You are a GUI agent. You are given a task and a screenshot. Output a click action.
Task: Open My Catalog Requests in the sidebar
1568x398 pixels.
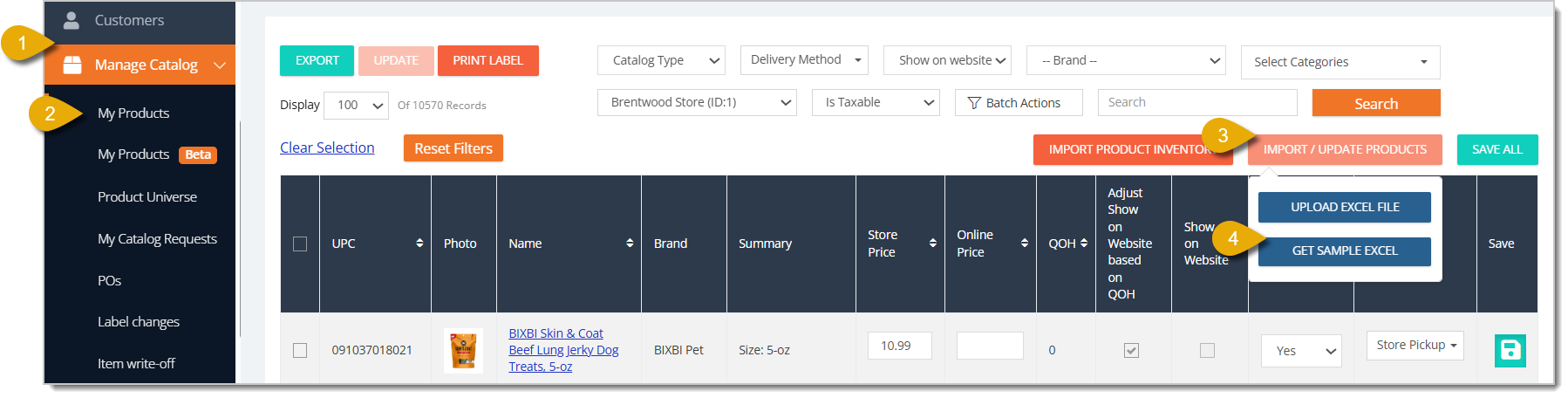(x=157, y=238)
